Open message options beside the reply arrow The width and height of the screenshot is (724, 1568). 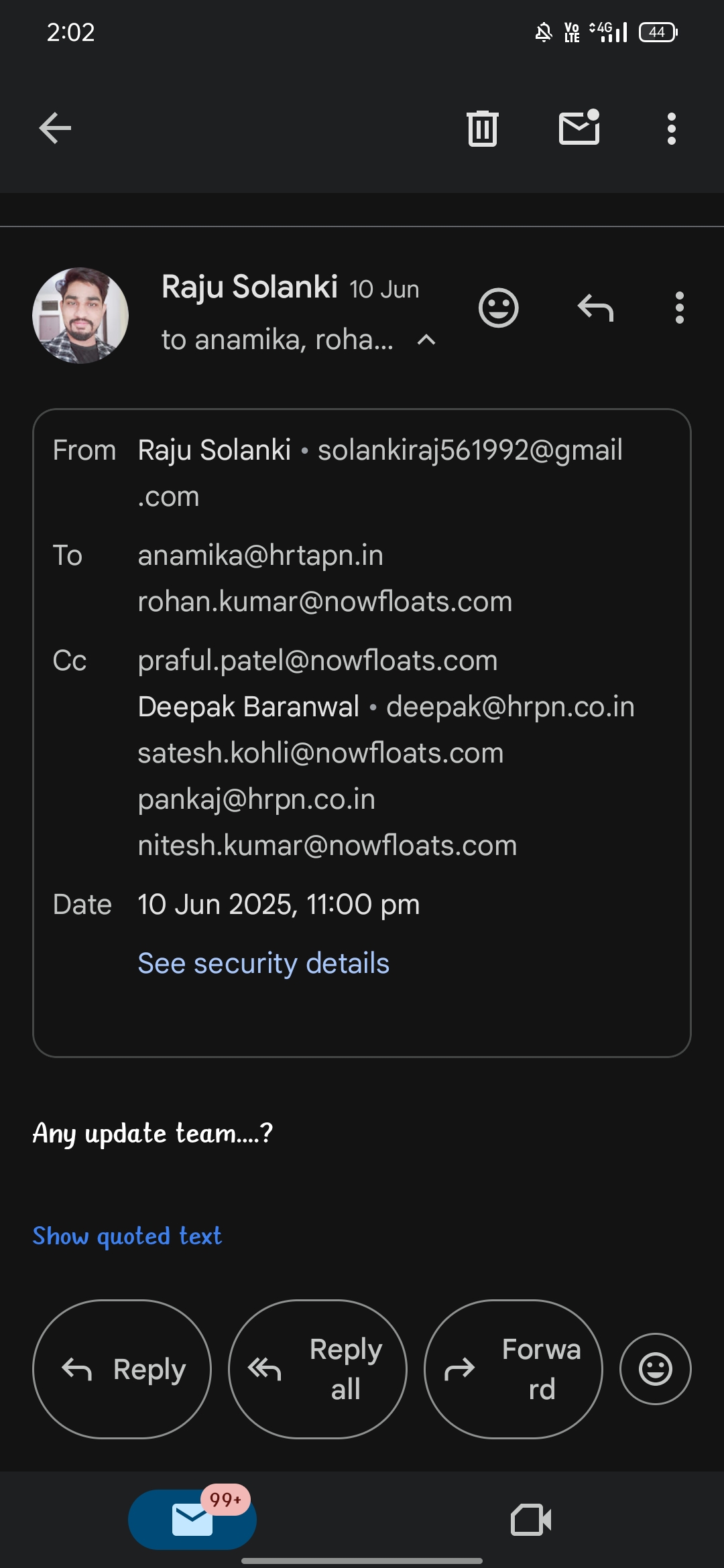pyautogui.click(x=680, y=308)
